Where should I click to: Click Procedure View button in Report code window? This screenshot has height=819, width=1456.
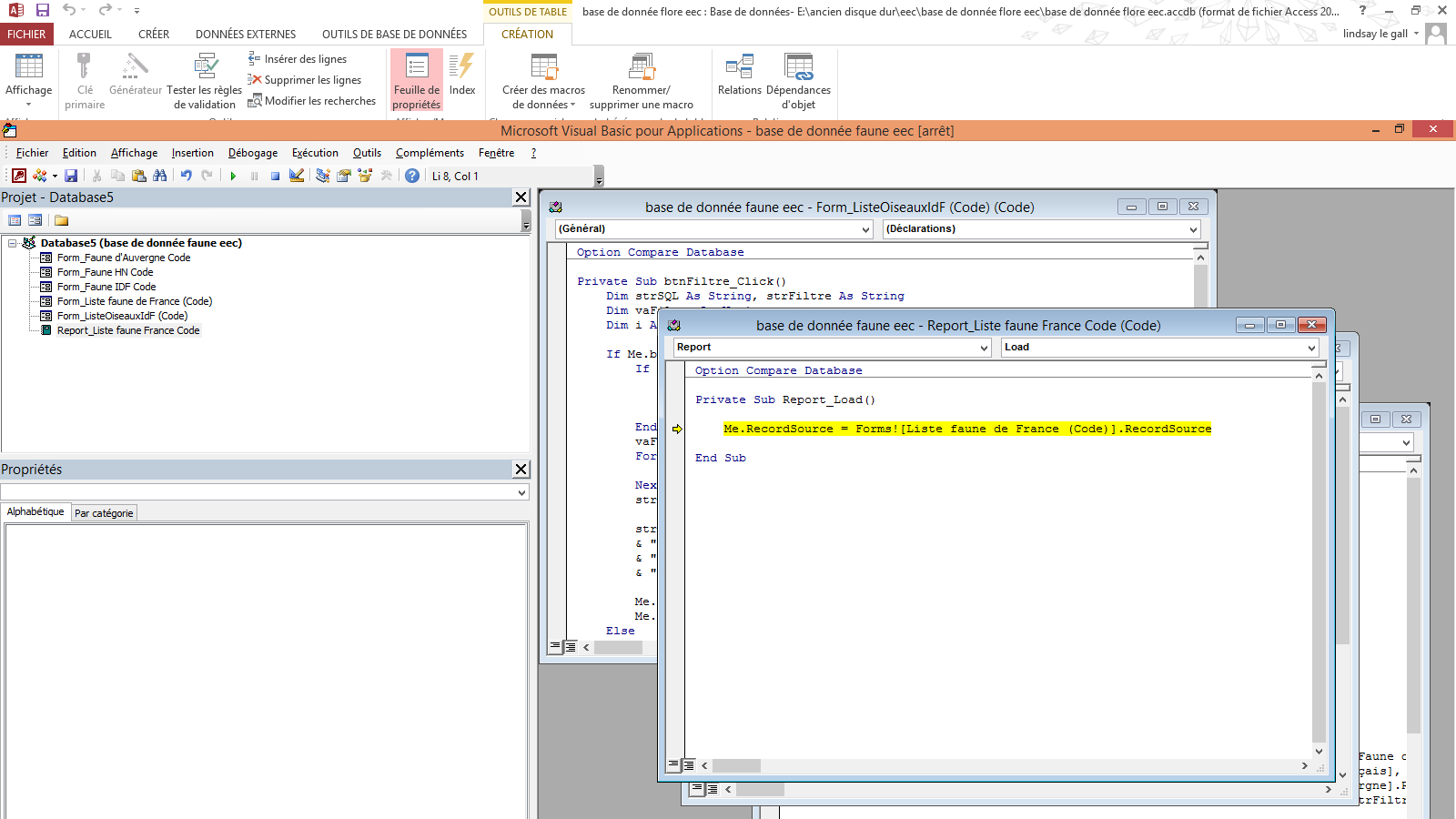[x=673, y=765]
